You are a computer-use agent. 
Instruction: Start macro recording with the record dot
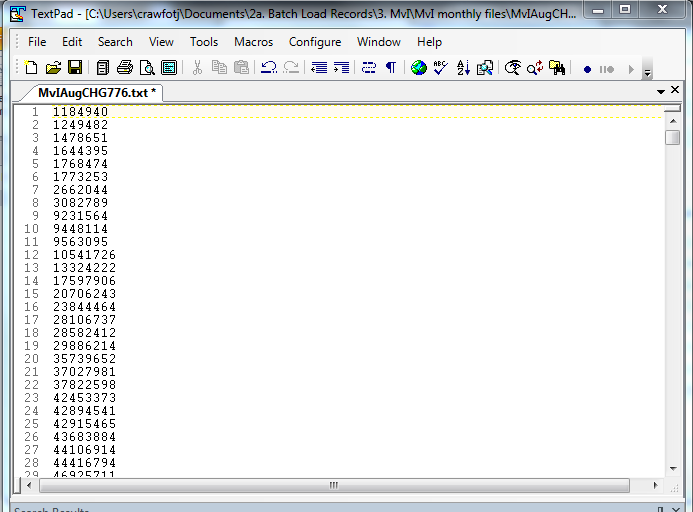point(587,69)
